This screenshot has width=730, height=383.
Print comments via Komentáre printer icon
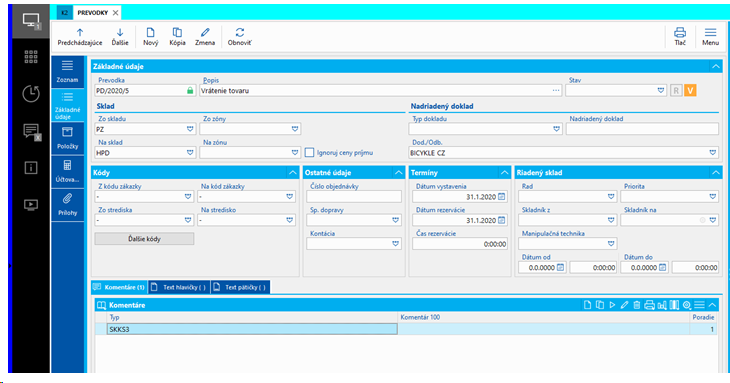coord(649,305)
